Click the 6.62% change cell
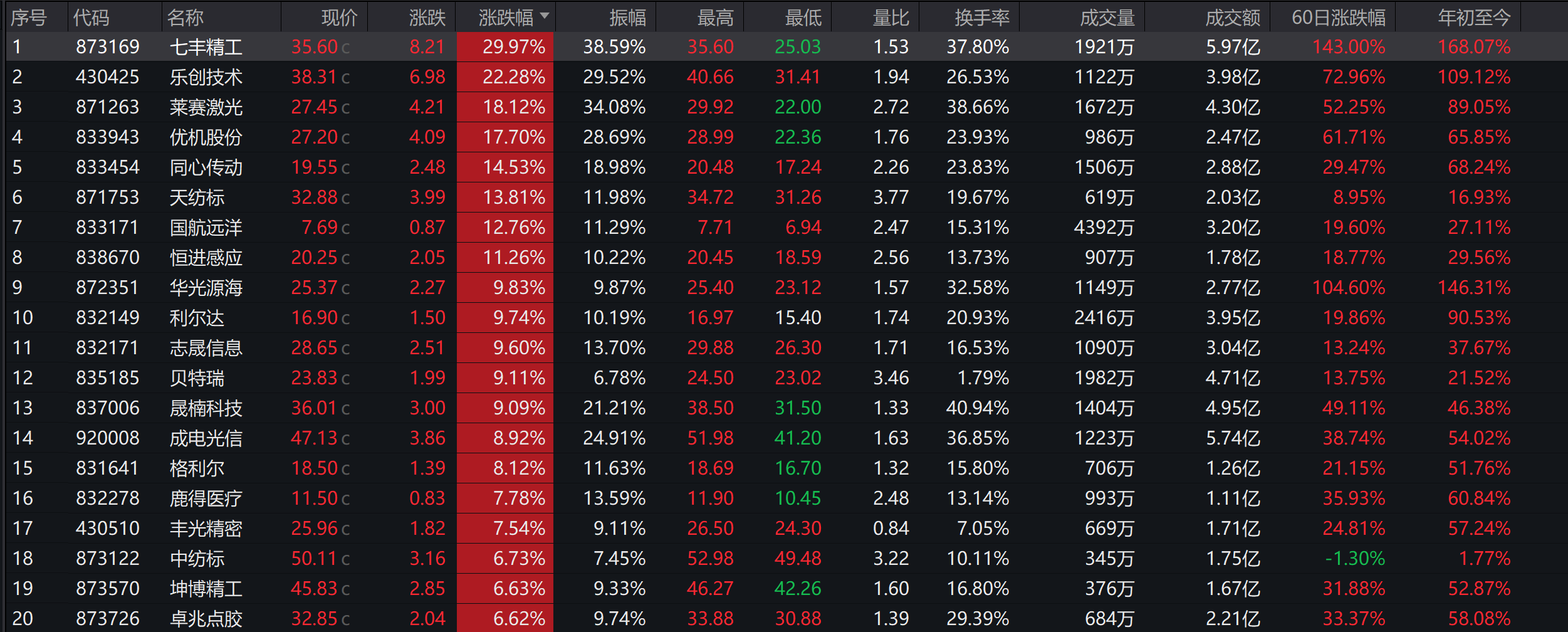This screenshot has width=1568, height=632. coord(505,619)
